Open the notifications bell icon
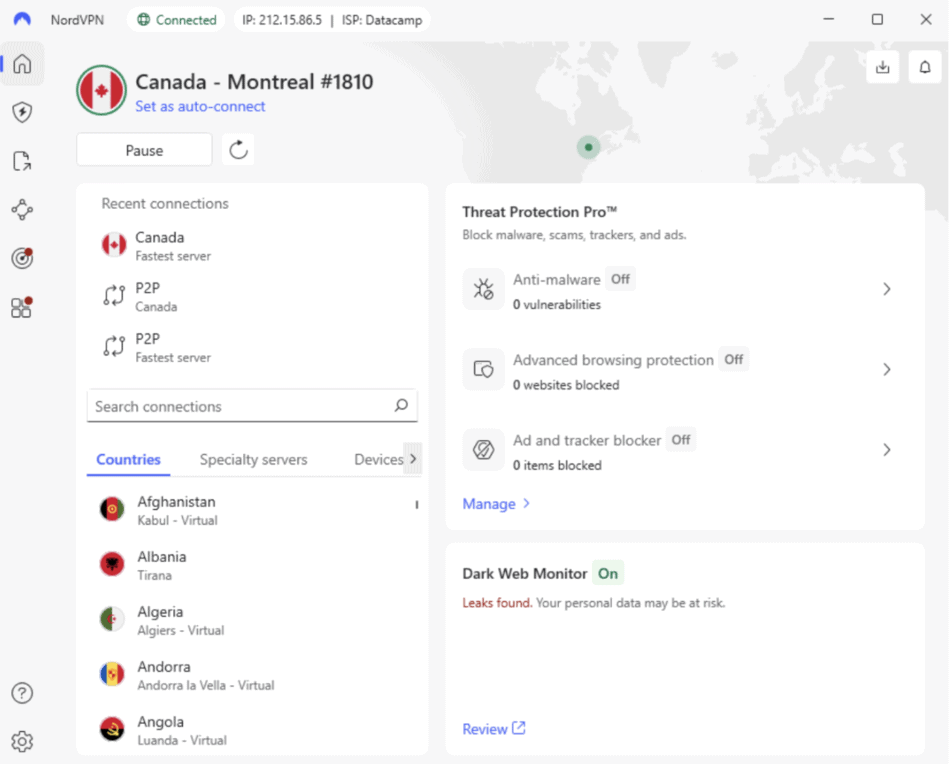 (925, 67)
